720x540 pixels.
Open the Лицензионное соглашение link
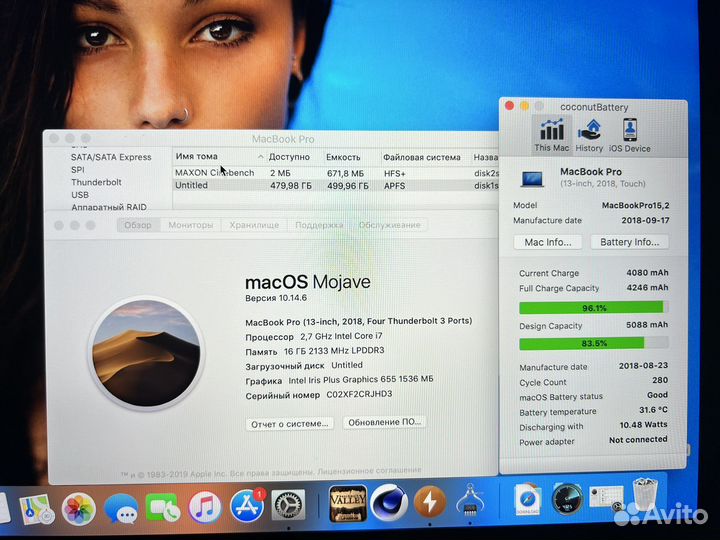tap(369, 470)
